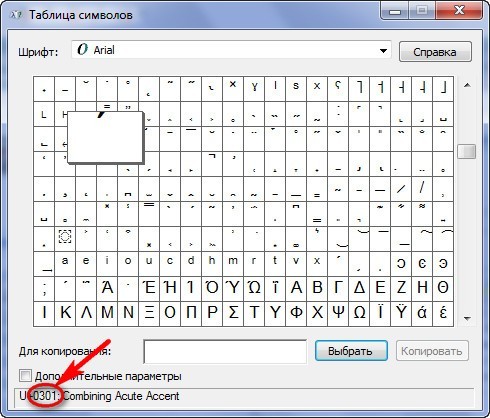The height and width of the screenshot is (418, 490).
Task: Select the Greek capital Phi character
Action: click(296, 314)
